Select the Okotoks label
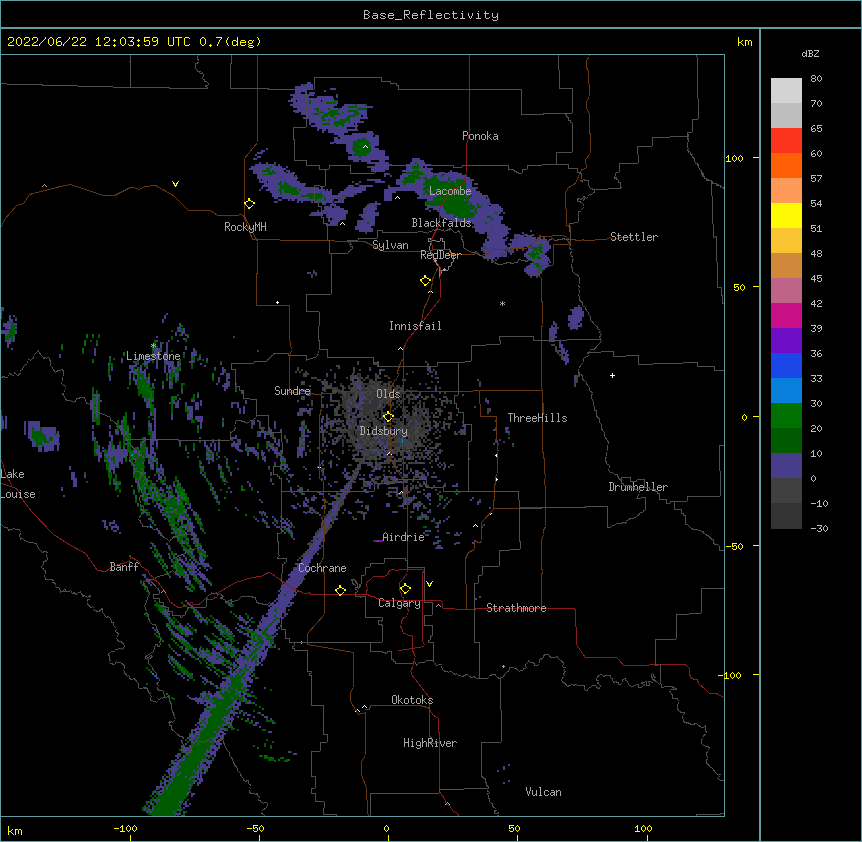 click(412, 700)
